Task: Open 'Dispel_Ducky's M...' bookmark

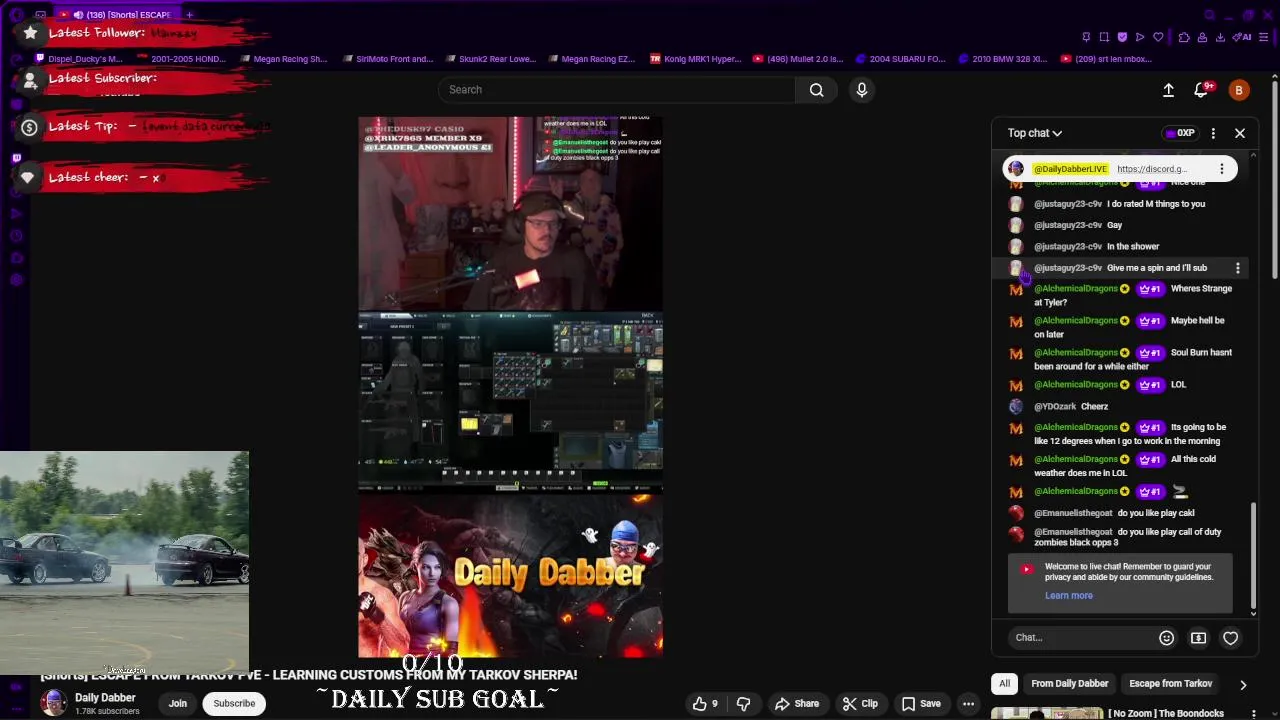Action: tap(77, 59)
